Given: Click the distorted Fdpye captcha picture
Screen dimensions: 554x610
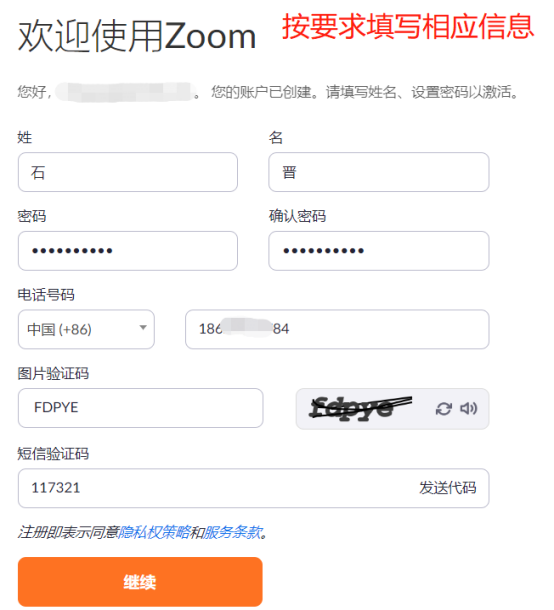Looking at the screenshot, I should tap(360, 408).
